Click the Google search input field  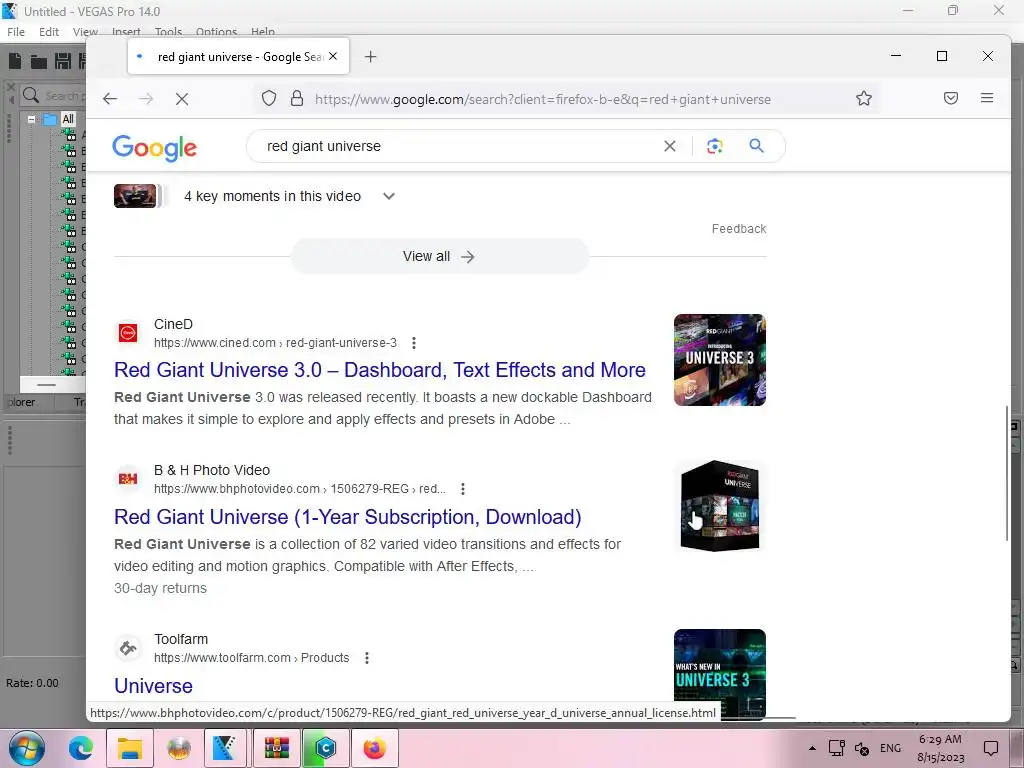[x=457, y=146]
